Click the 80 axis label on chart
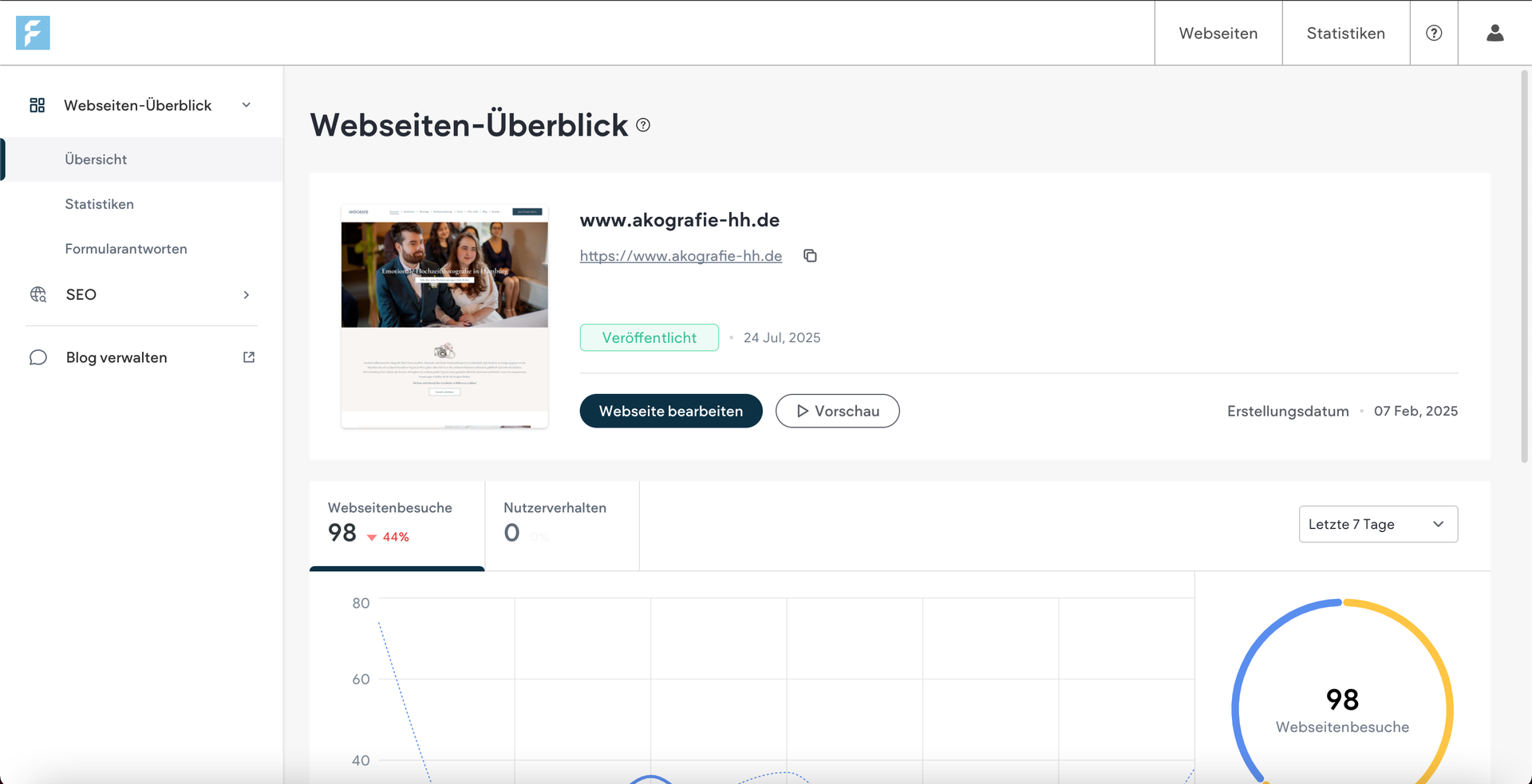 361,603
